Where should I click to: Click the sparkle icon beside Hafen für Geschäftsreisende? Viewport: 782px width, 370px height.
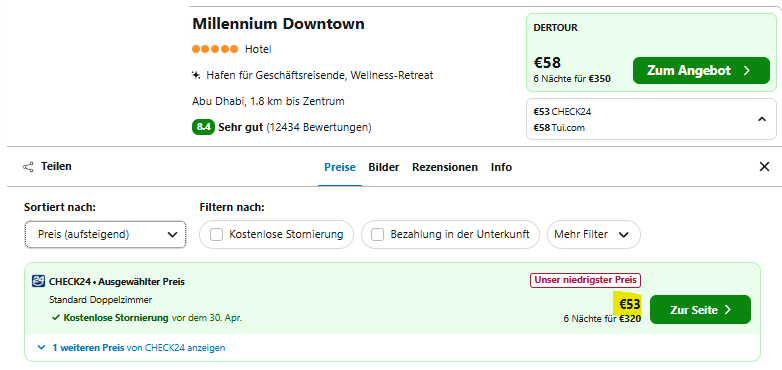(x=196, y=75)
